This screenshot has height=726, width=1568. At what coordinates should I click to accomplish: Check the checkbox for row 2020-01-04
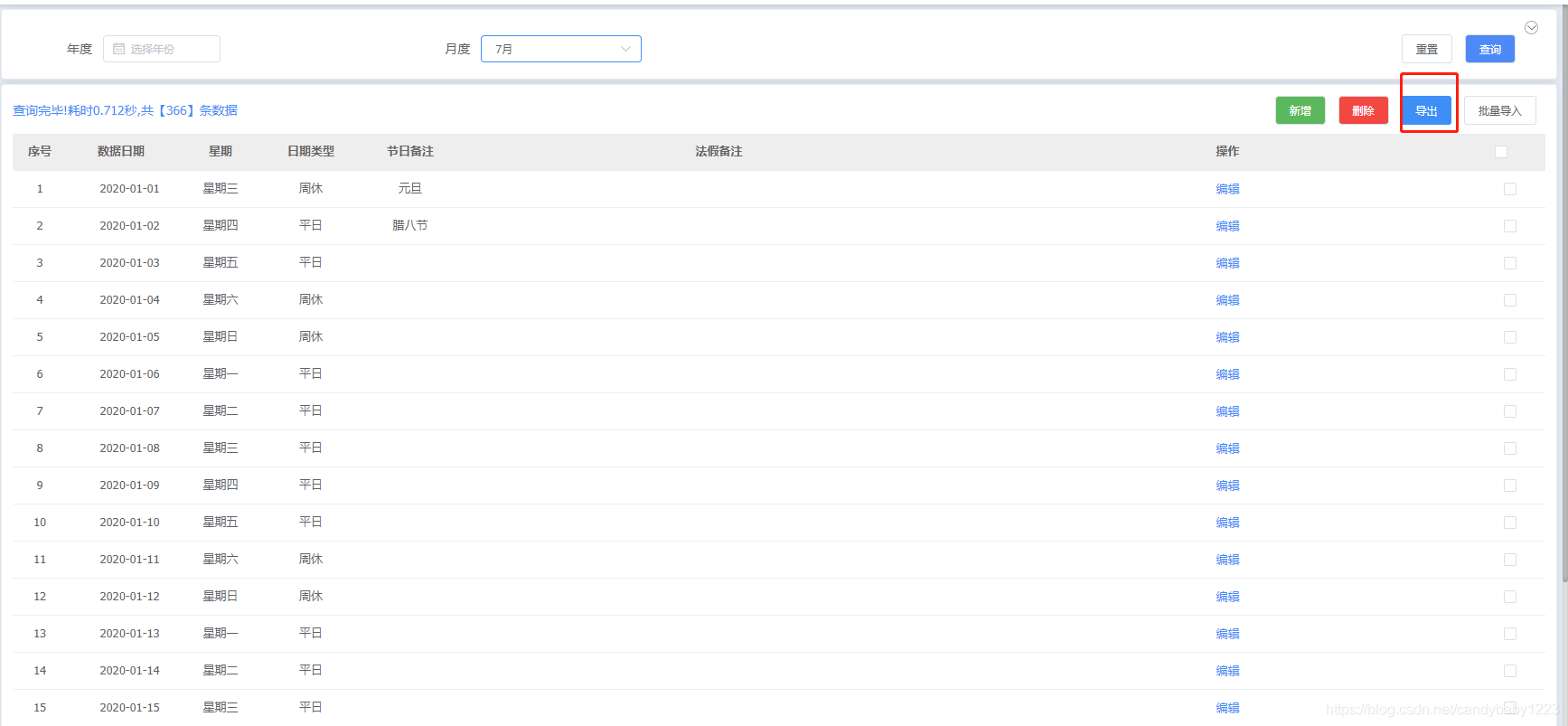(x=1509, y=300)
